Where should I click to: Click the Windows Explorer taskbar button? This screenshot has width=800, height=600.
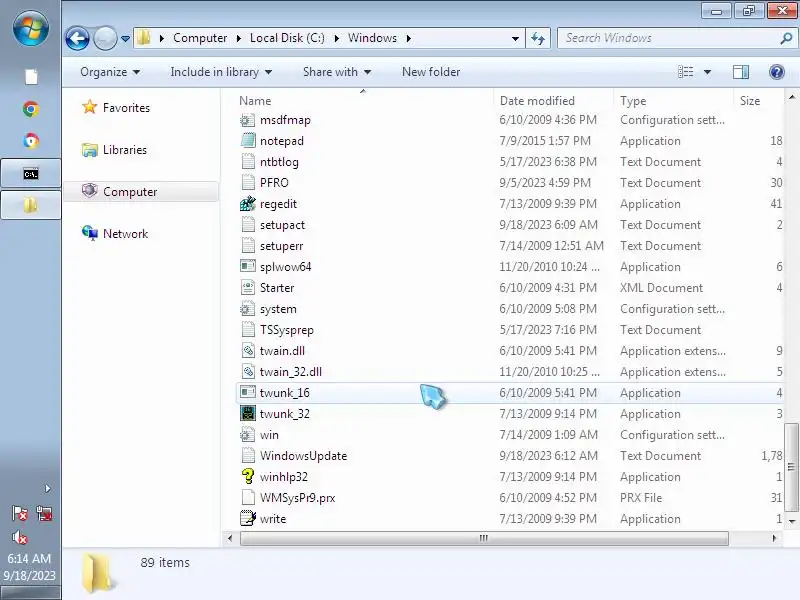point(31,205)
